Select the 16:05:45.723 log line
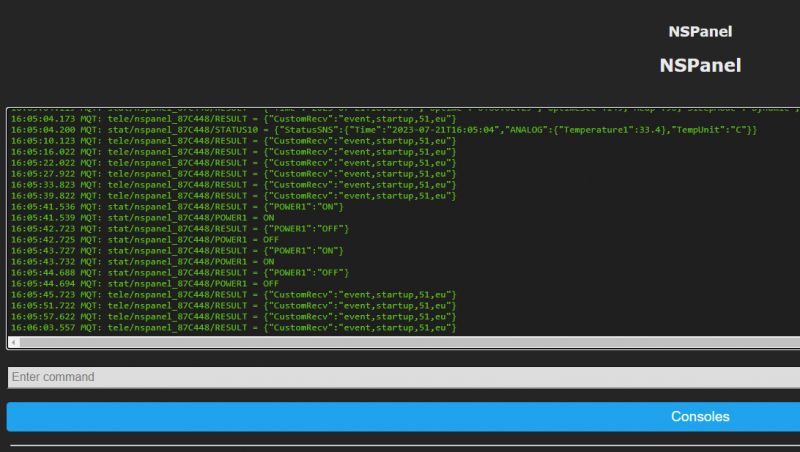The height and width of the screenshot is (452, 800). pos(234,295)
